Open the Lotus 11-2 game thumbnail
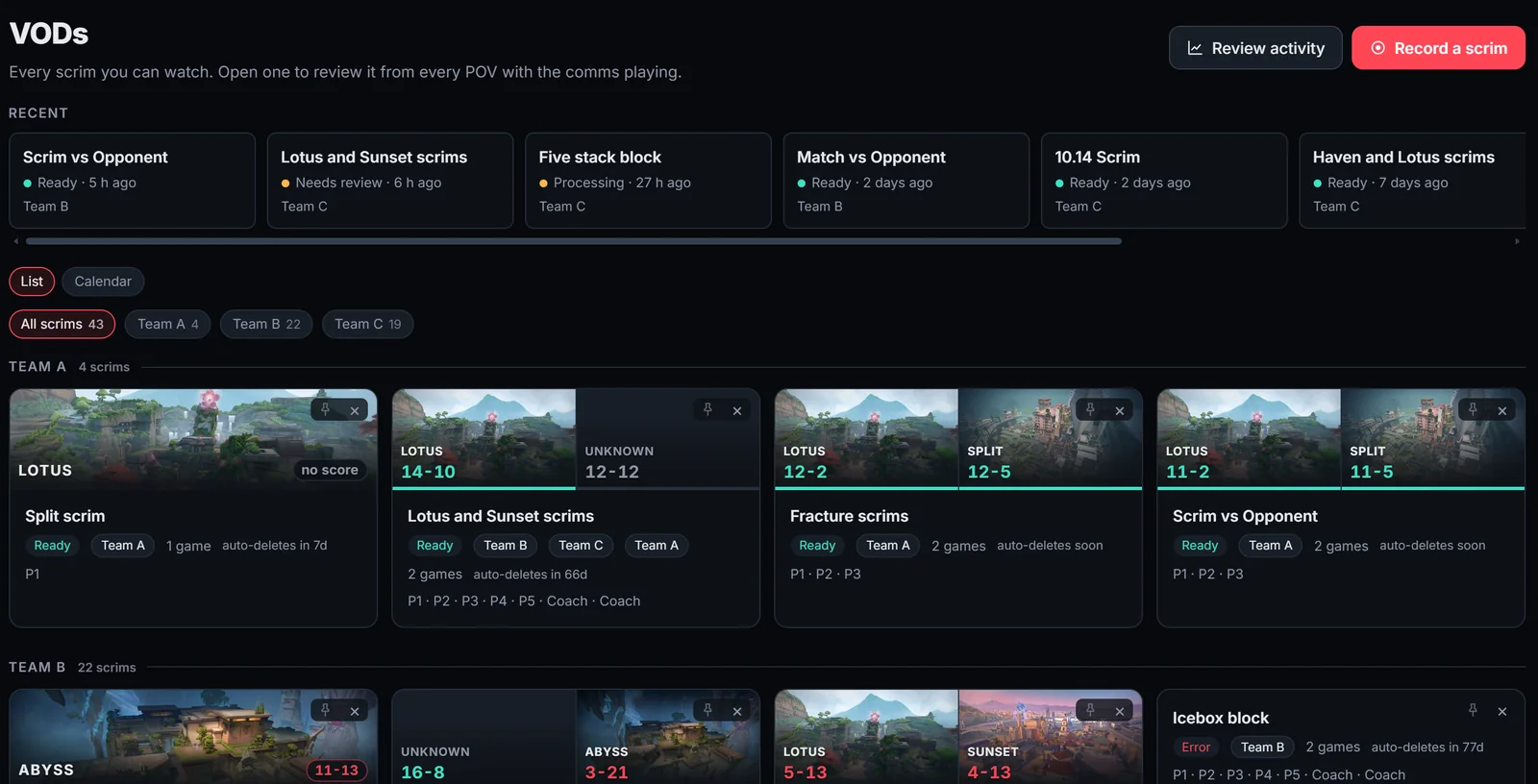 tap(1250, 438)
